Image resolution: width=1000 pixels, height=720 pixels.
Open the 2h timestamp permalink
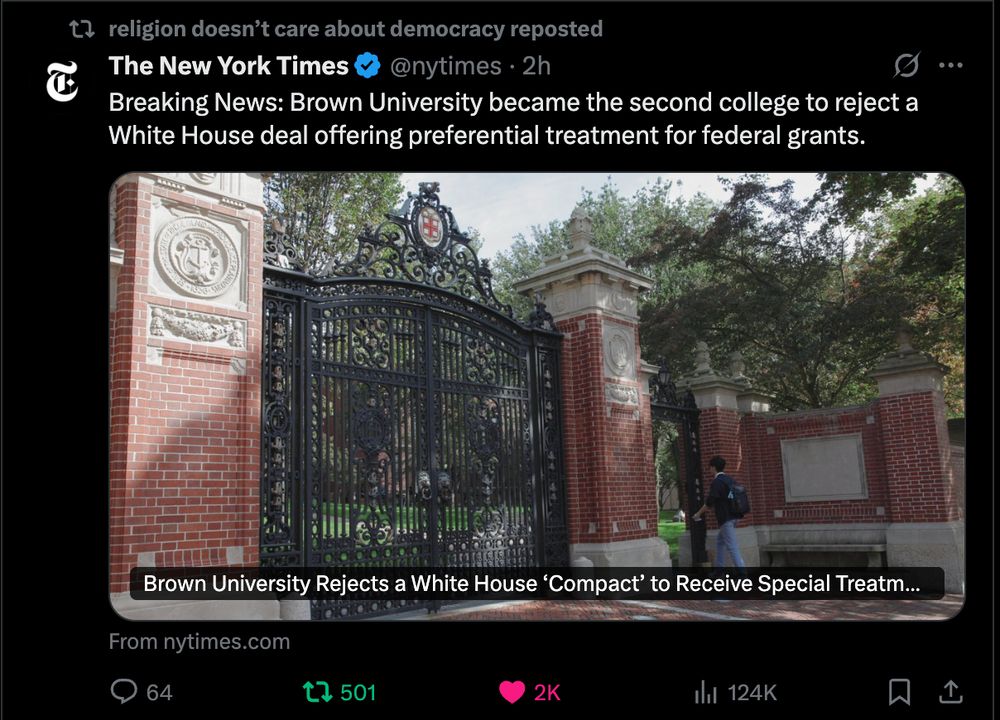click(536, 66)
